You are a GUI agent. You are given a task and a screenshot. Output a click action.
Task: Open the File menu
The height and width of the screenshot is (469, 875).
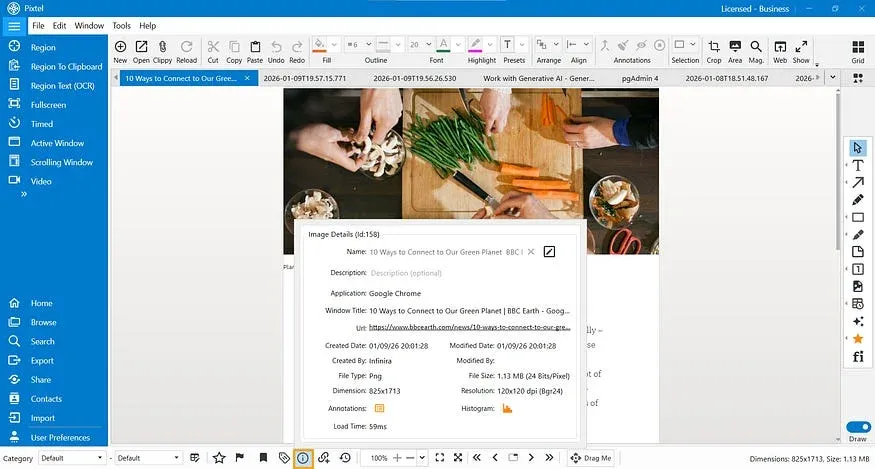(38, 26)
